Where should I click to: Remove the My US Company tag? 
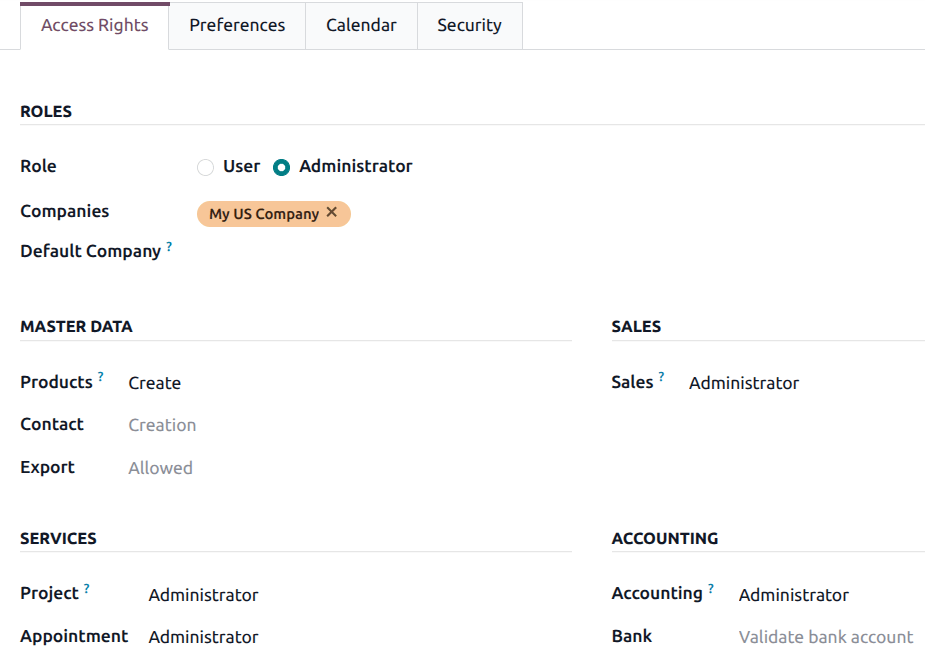[x=332, y=212]
